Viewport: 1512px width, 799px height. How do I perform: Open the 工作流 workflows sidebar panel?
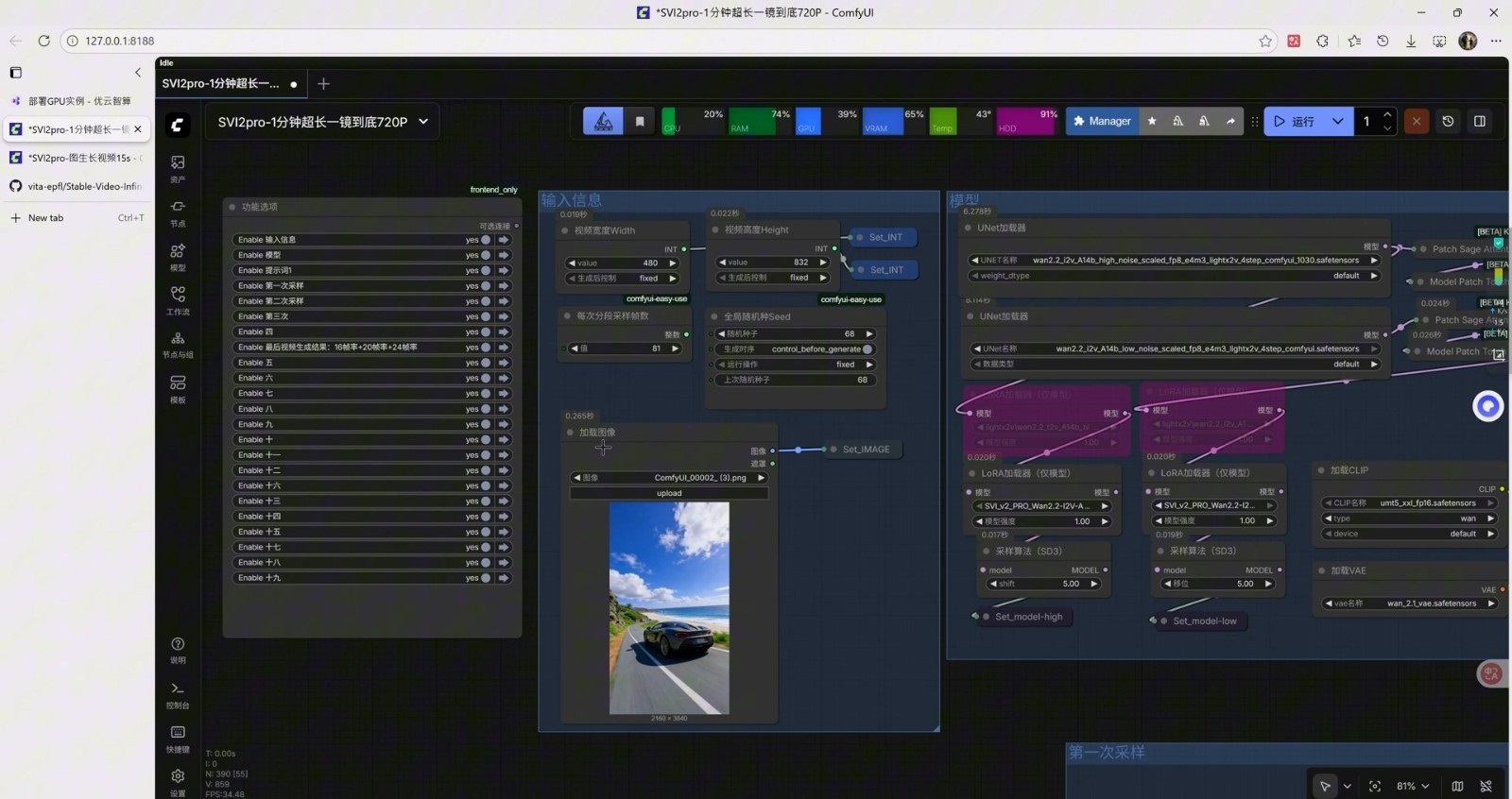pos(178,299)
